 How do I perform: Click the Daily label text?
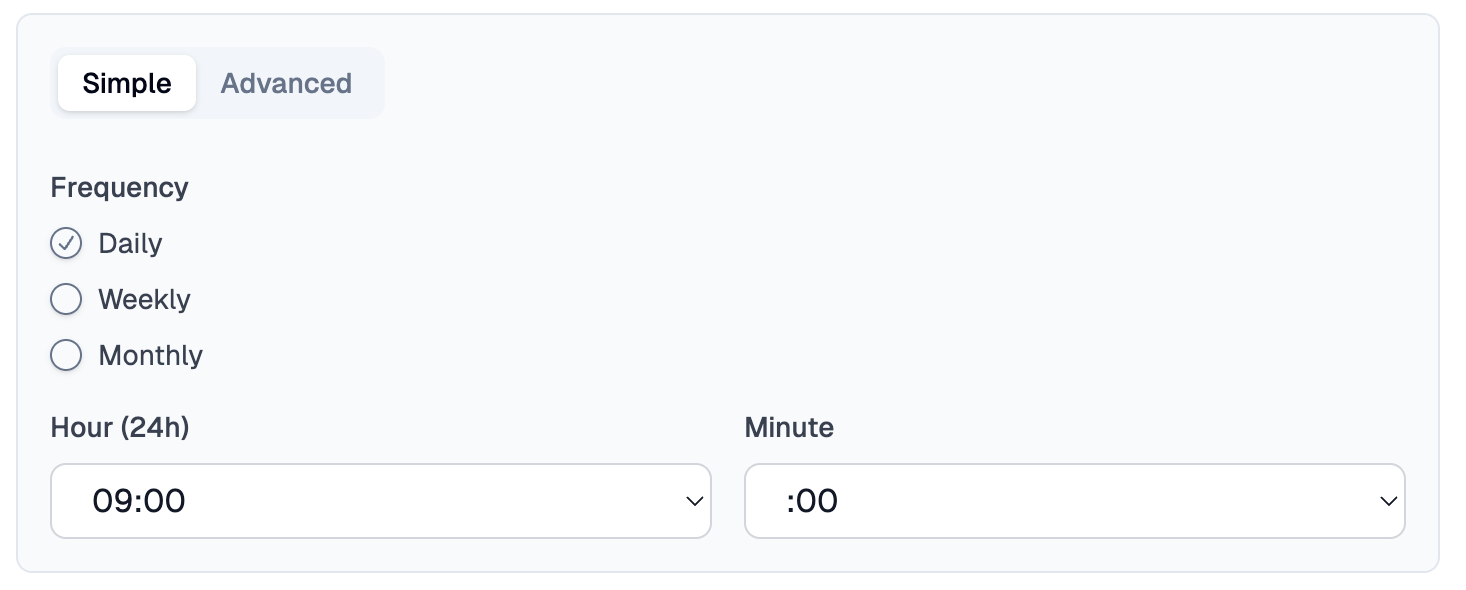[x=130, y=243]
